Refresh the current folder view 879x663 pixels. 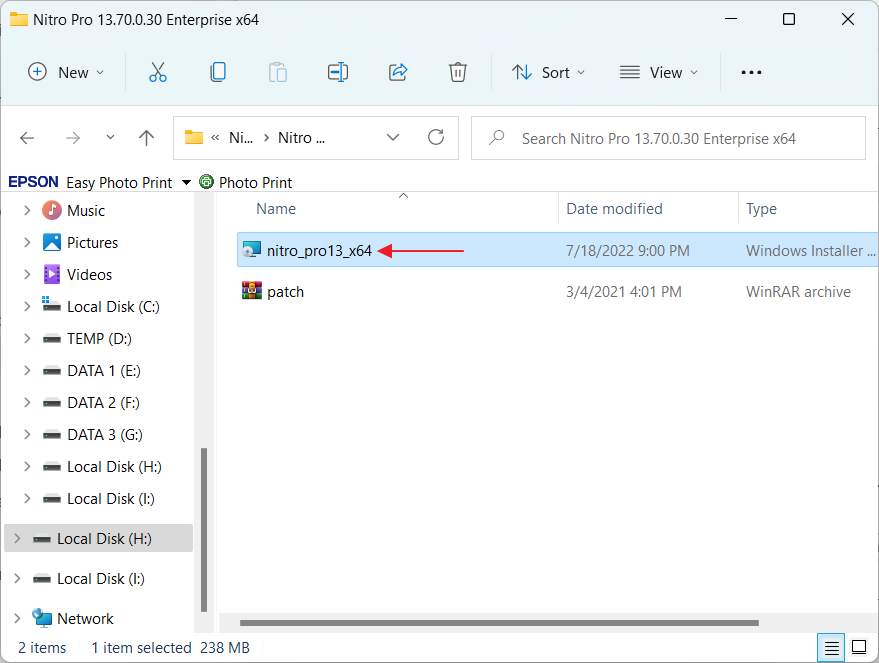click(436, 137)
